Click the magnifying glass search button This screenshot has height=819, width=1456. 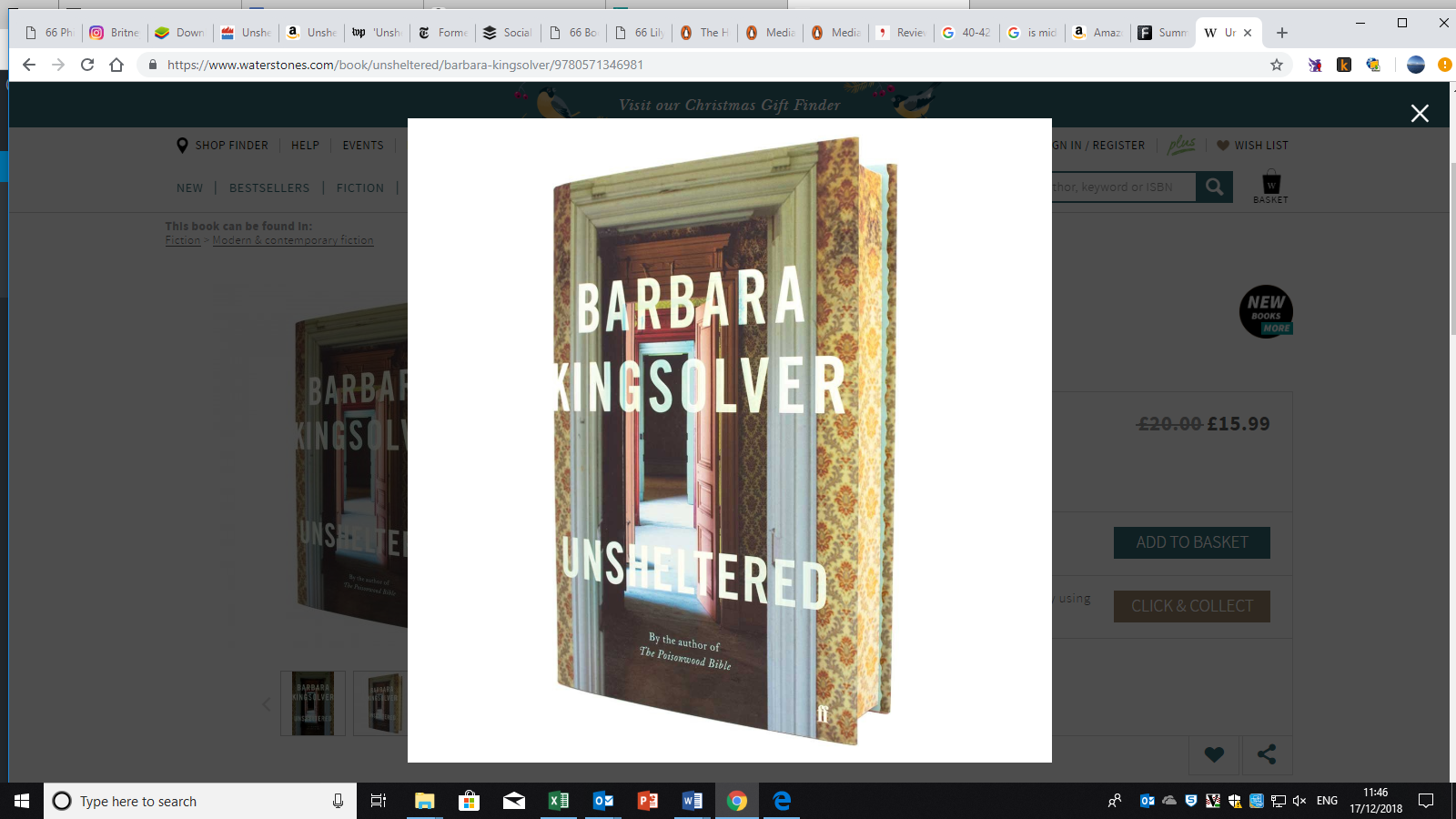[x=1215, y=187]
